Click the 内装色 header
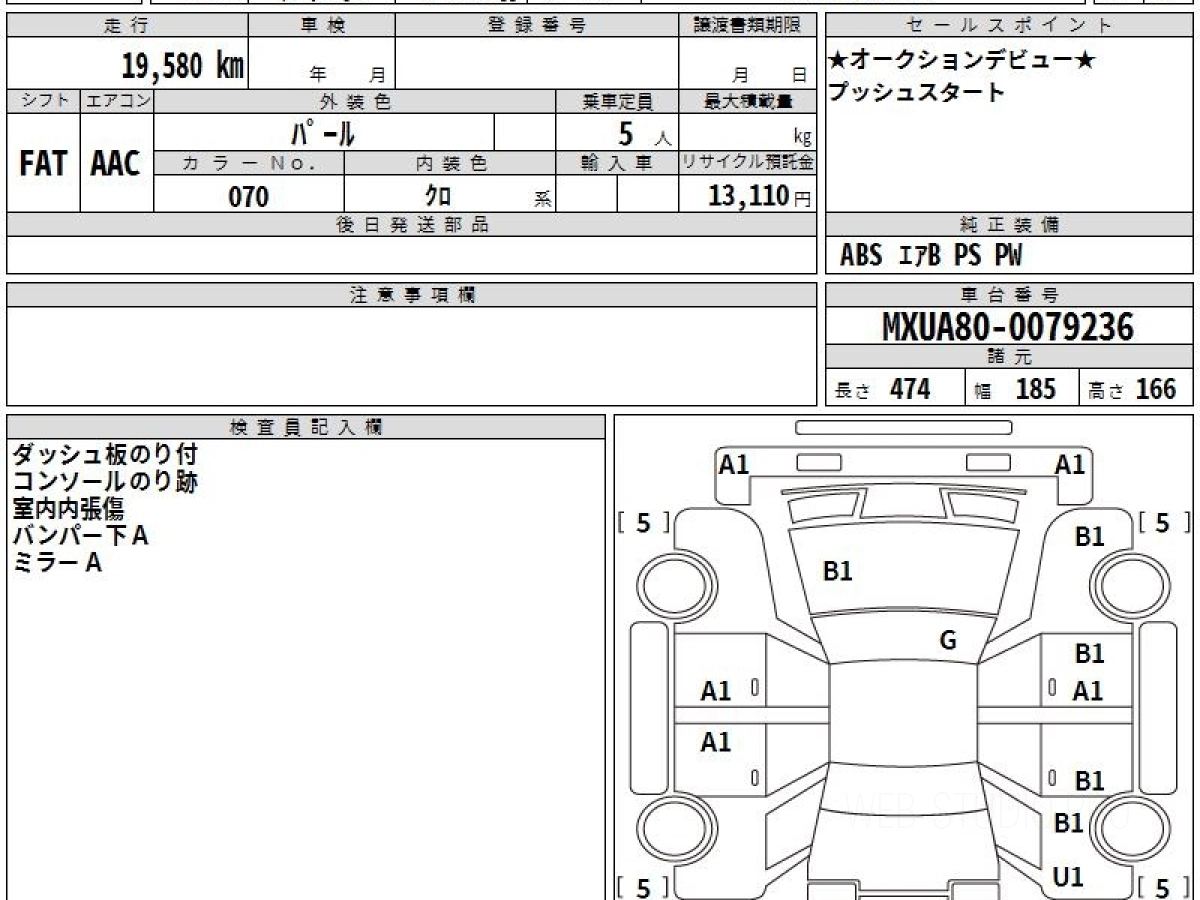Viewport: 1200px width, 900px height. pyautogui.click(x=450, y=163)
